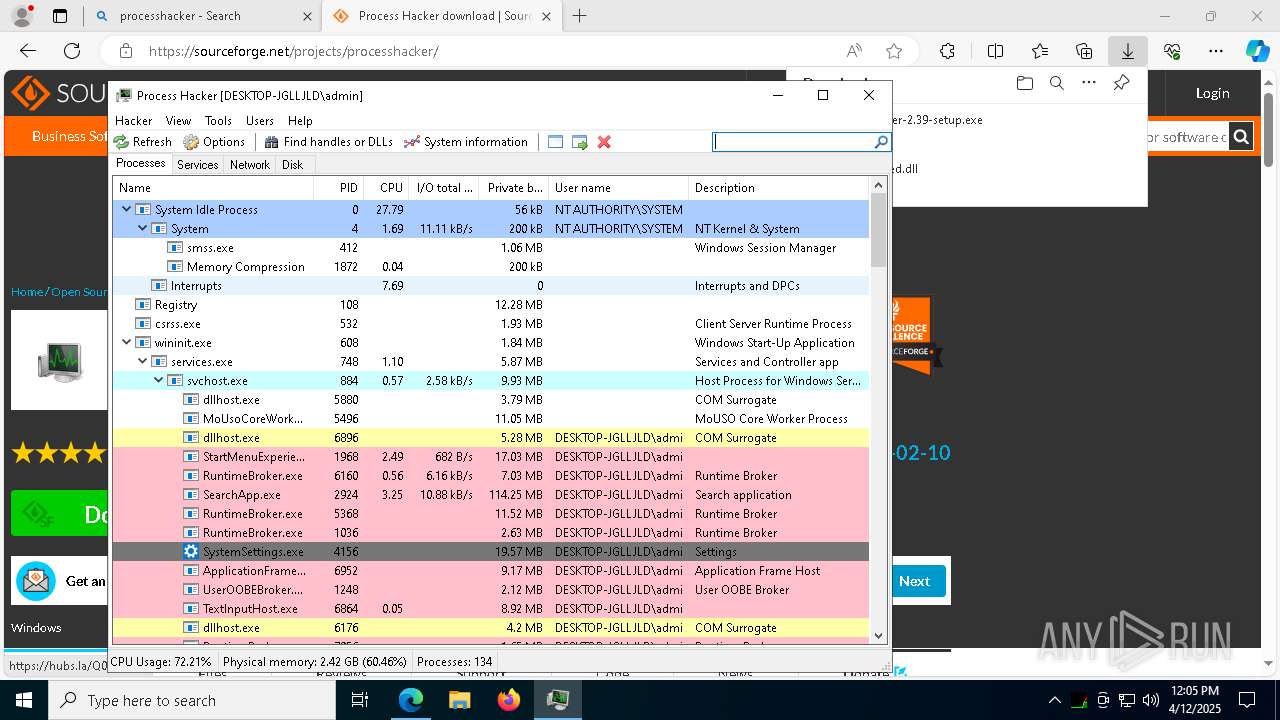The width and height of the screenshot is (1280, 720).
Task: Collapse the services.exe tree node
Action: 142,361
